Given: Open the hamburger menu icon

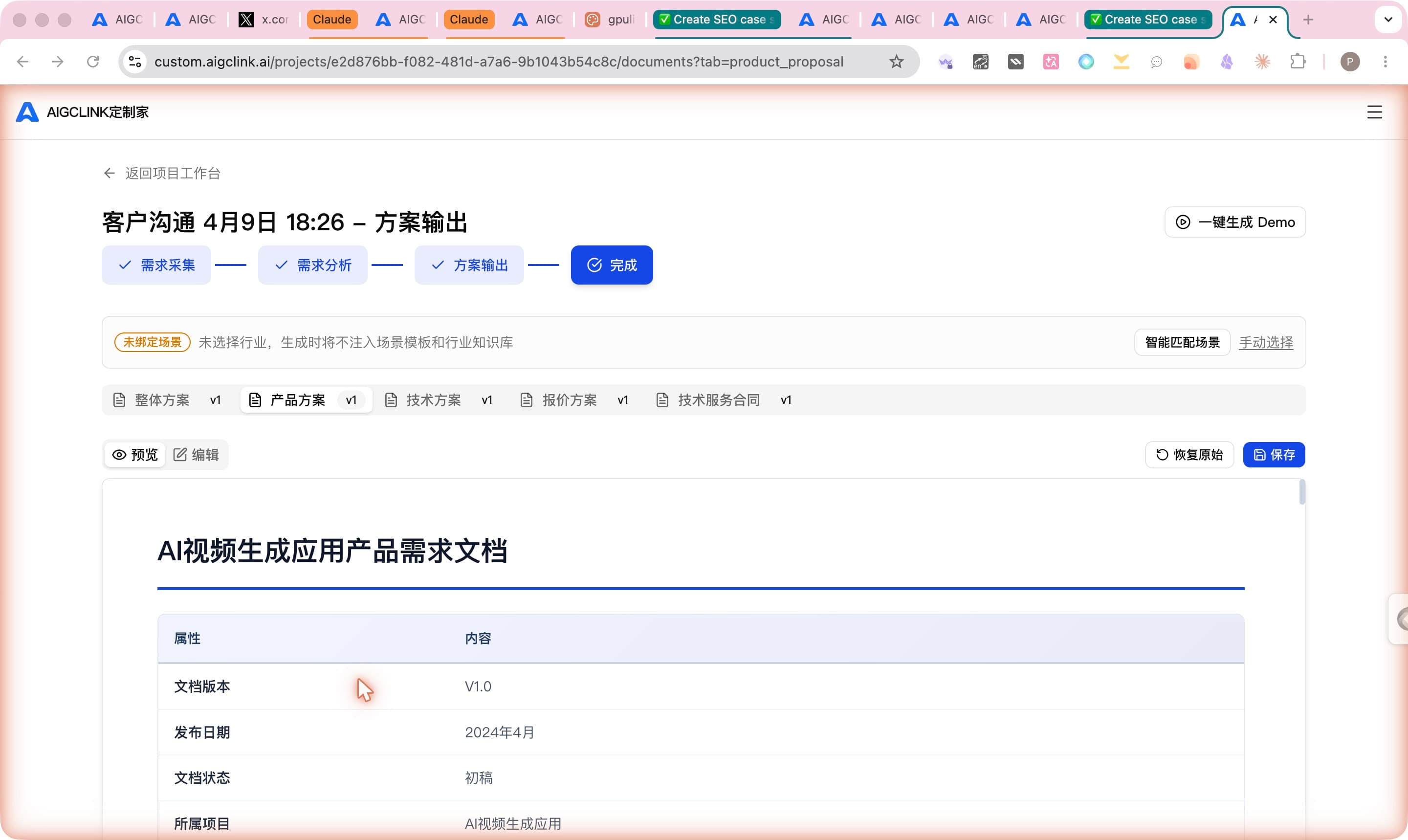Looking at the screenshot, I should 1375,111.
